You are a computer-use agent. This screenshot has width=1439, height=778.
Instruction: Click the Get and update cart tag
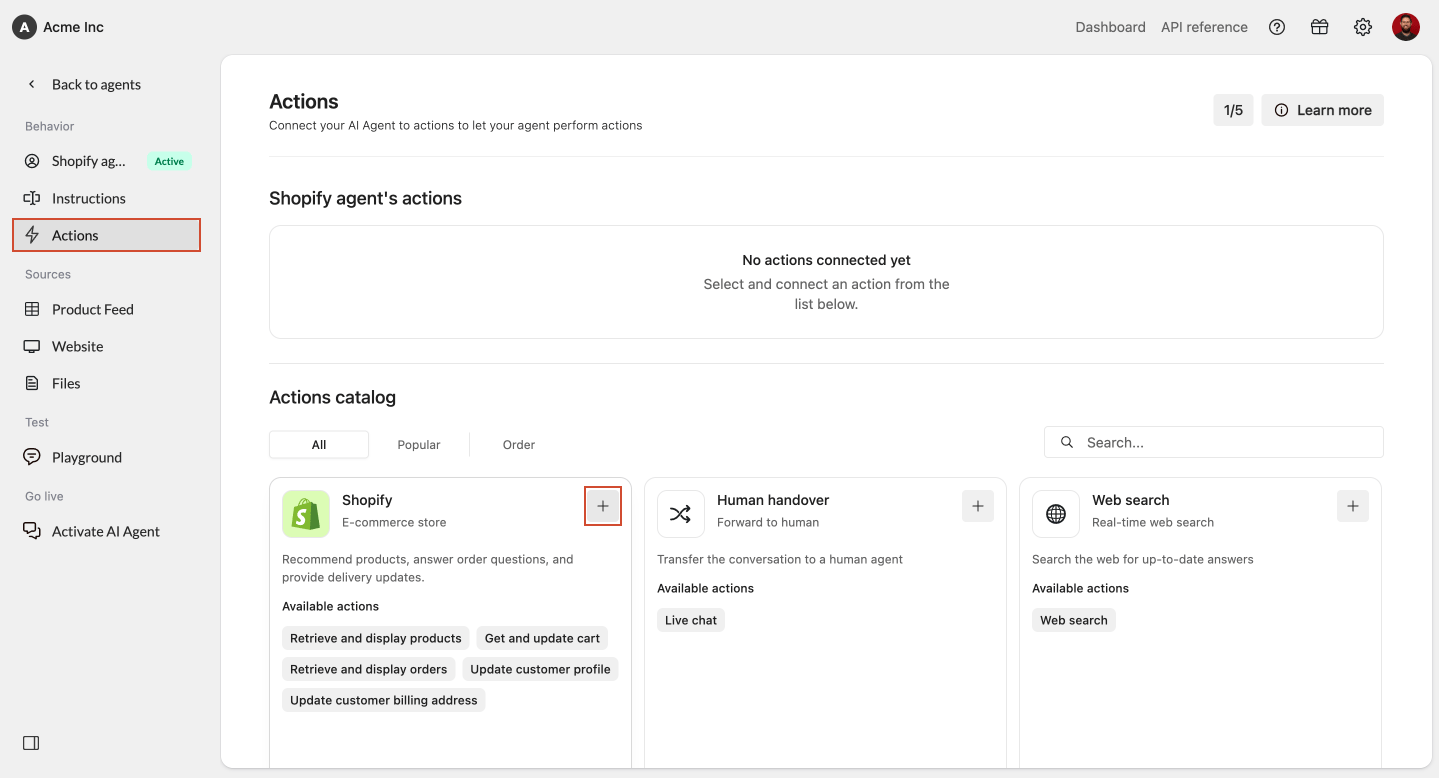[542, 638]
